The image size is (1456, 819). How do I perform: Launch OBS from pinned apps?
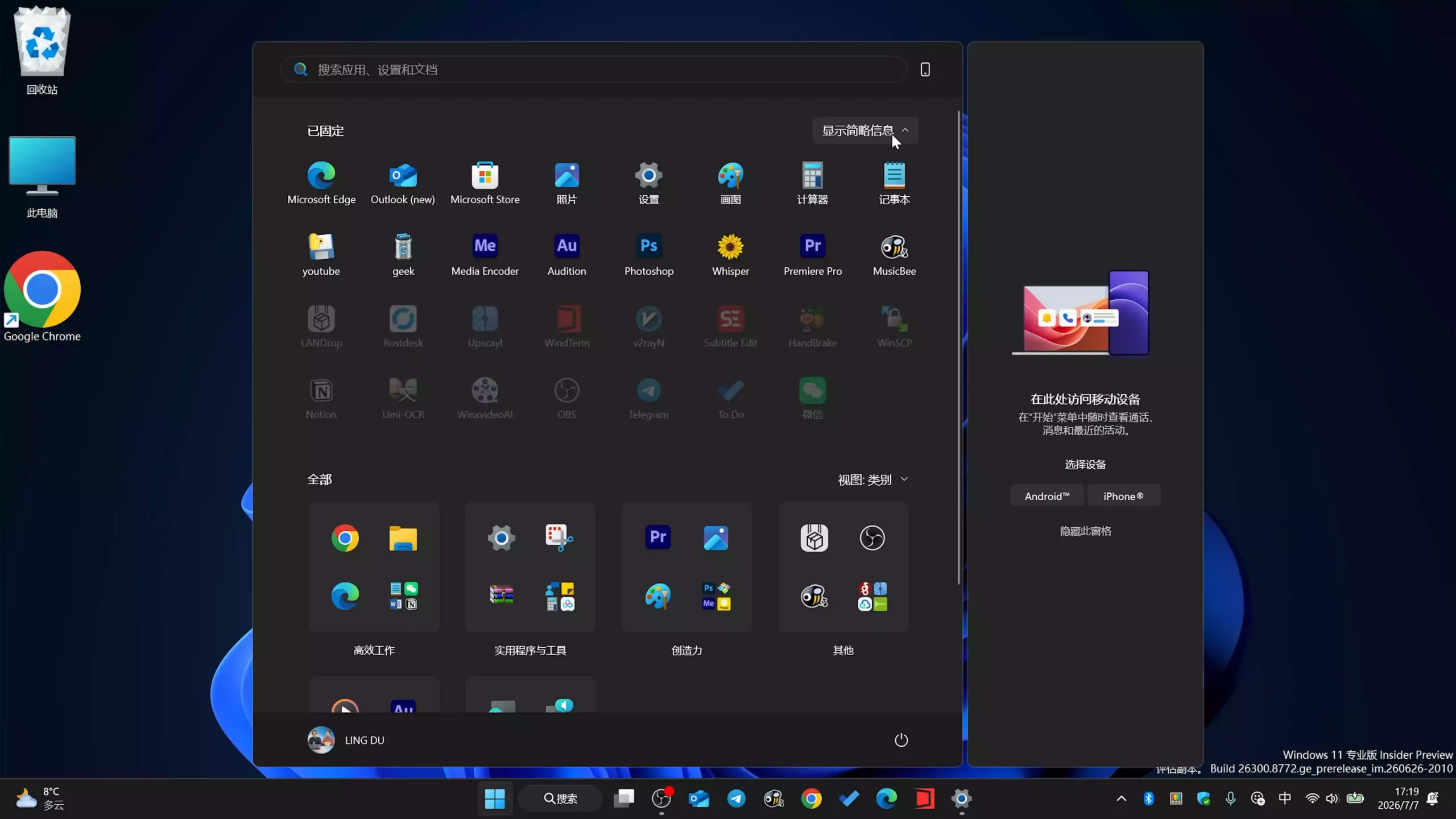pos(566,398)
